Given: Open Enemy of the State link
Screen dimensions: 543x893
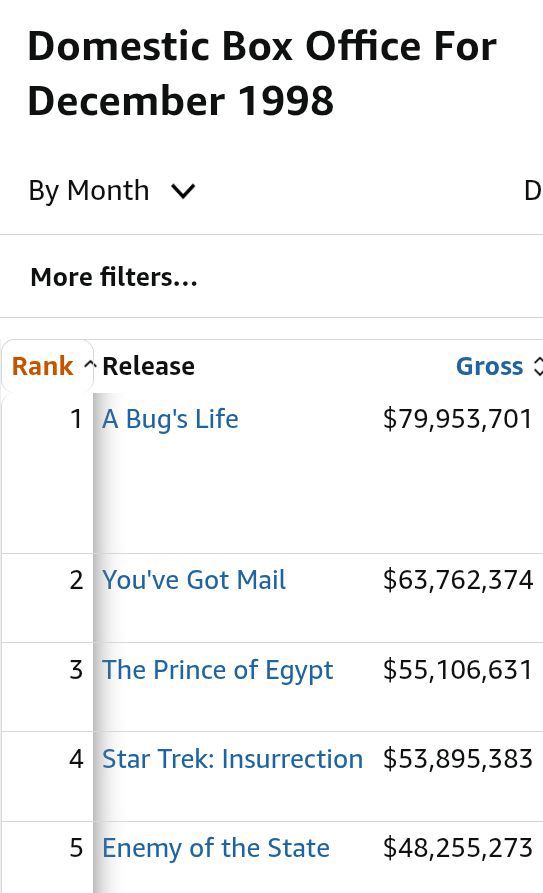Looking at the screenshot, I should tap(216, 848).
